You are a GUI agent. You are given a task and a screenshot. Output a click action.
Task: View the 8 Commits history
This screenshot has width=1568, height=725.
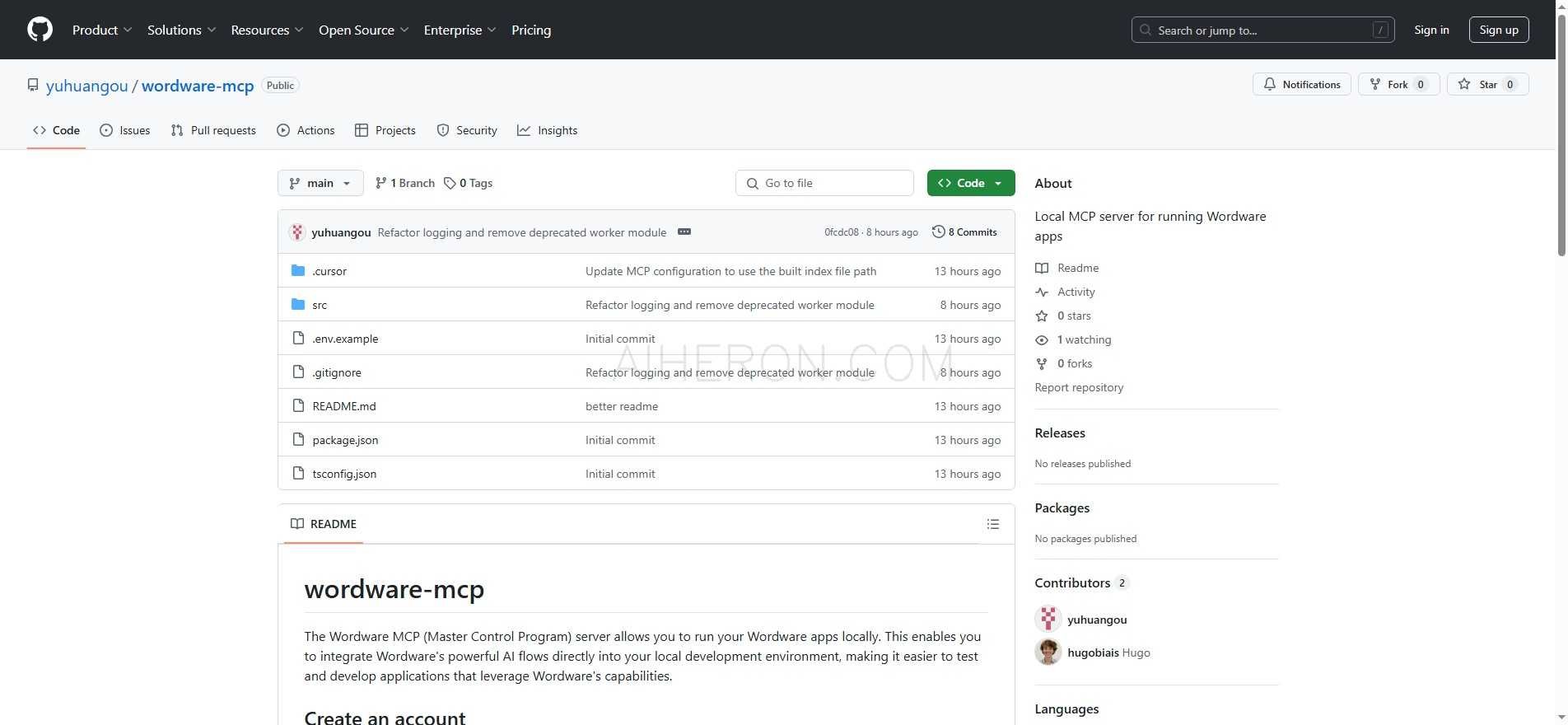964,232
